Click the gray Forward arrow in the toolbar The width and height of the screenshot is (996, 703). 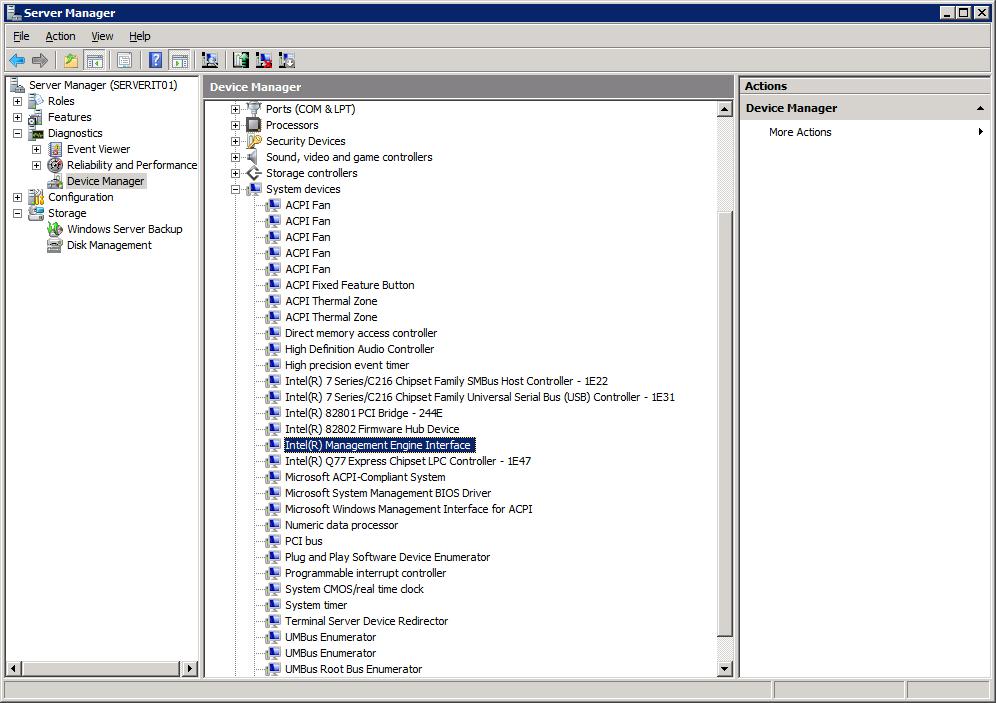tap(39, 60)
